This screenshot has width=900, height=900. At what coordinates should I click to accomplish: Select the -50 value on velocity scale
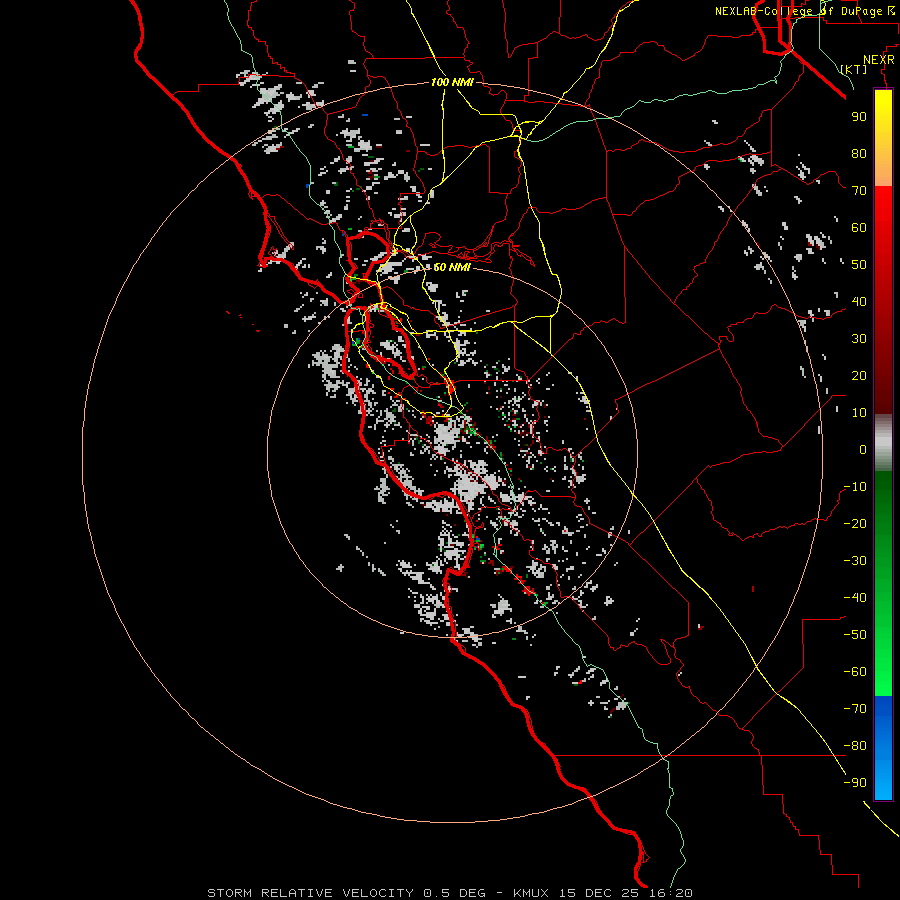click(x=855, y=635)
